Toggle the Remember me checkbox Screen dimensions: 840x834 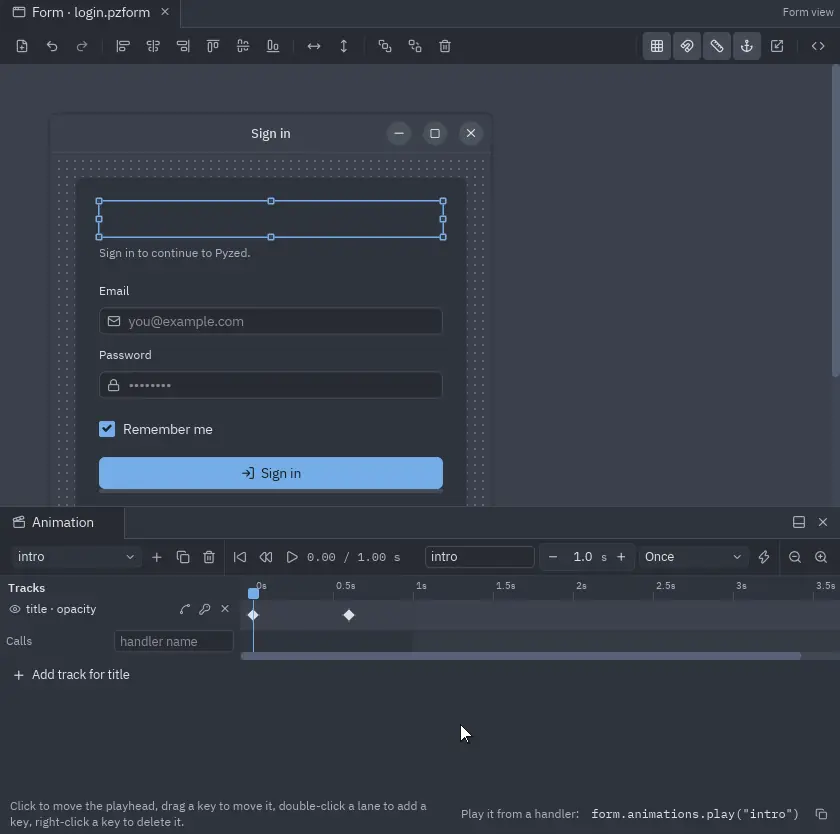tap(107, 429)
